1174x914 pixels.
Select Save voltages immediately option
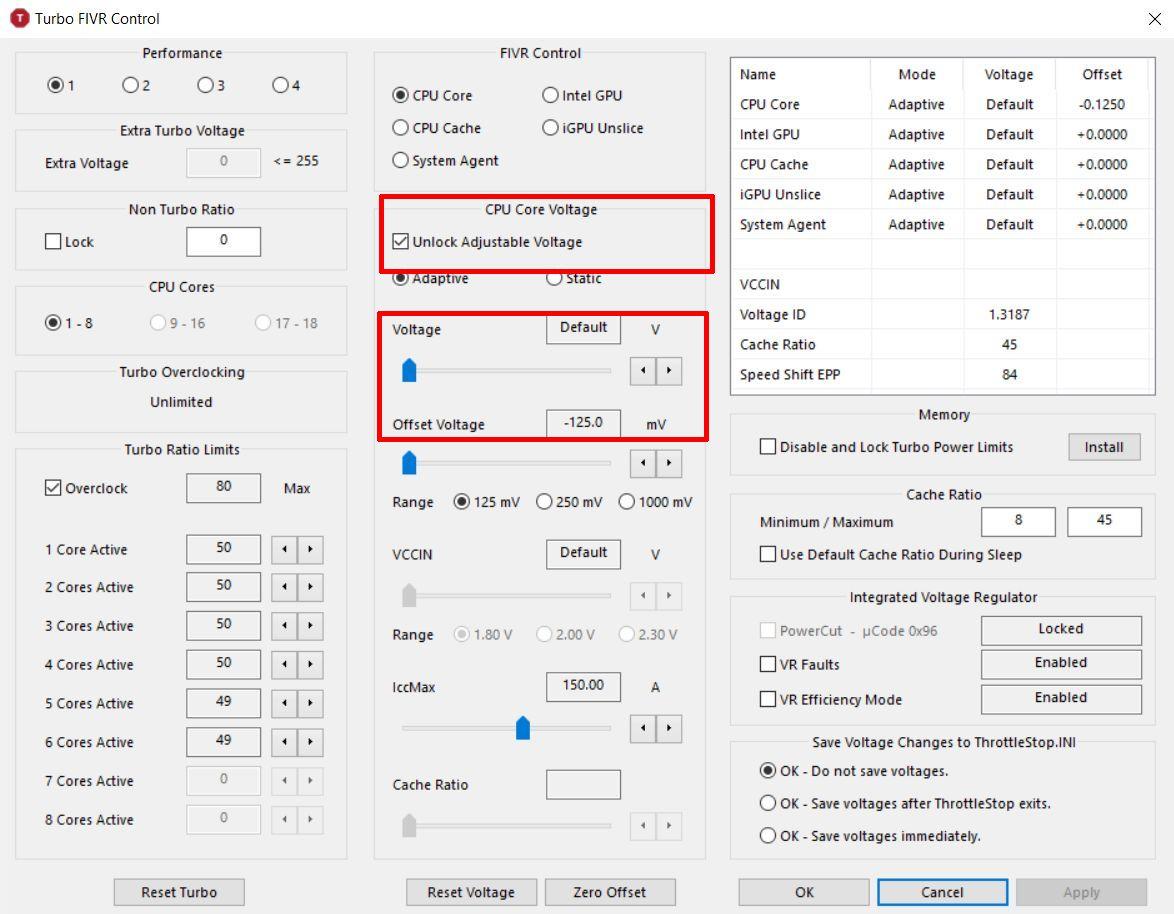(768, 836)
